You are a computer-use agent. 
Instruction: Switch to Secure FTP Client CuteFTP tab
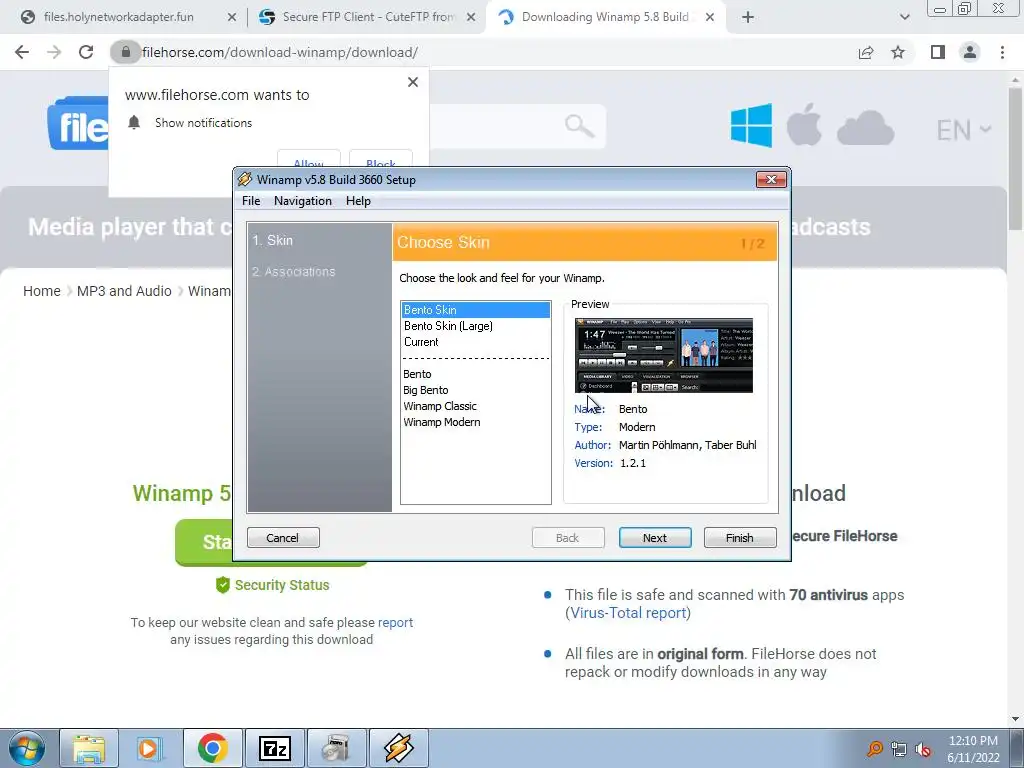coord(368,17)
